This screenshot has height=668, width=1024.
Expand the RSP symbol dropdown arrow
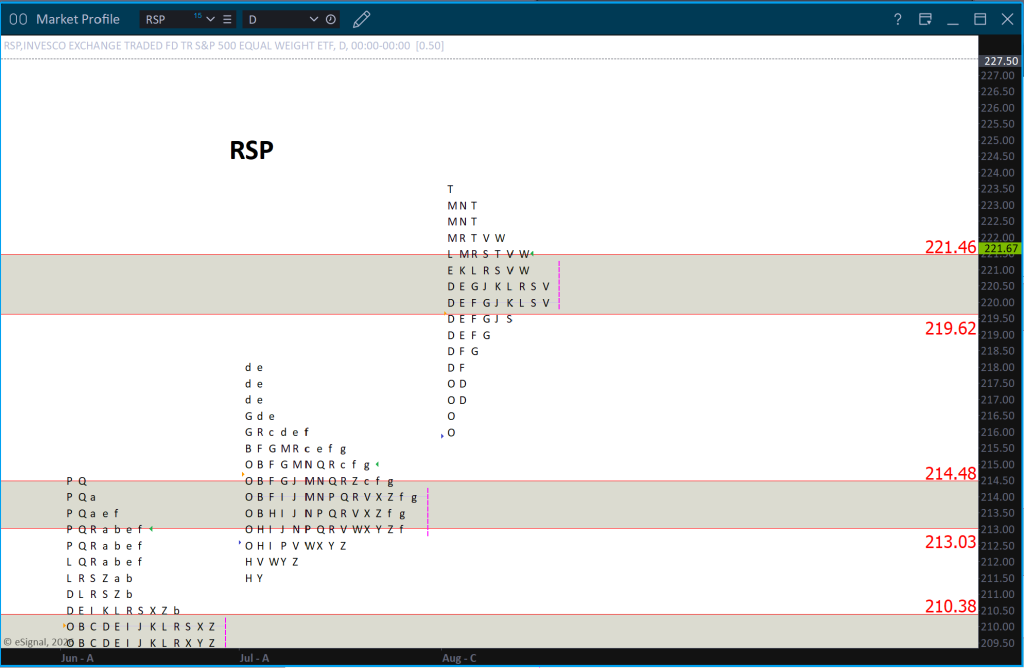click(x=210, y=19)
